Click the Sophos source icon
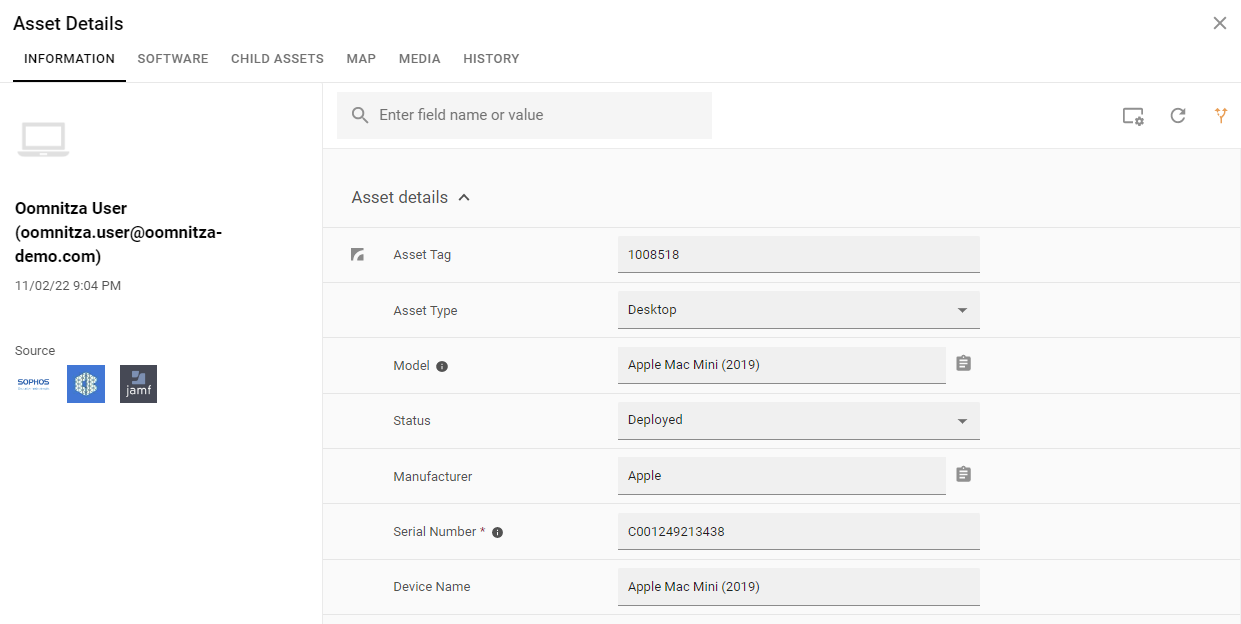This screenshot has height=624, width=1241. [x=33, y=384]
